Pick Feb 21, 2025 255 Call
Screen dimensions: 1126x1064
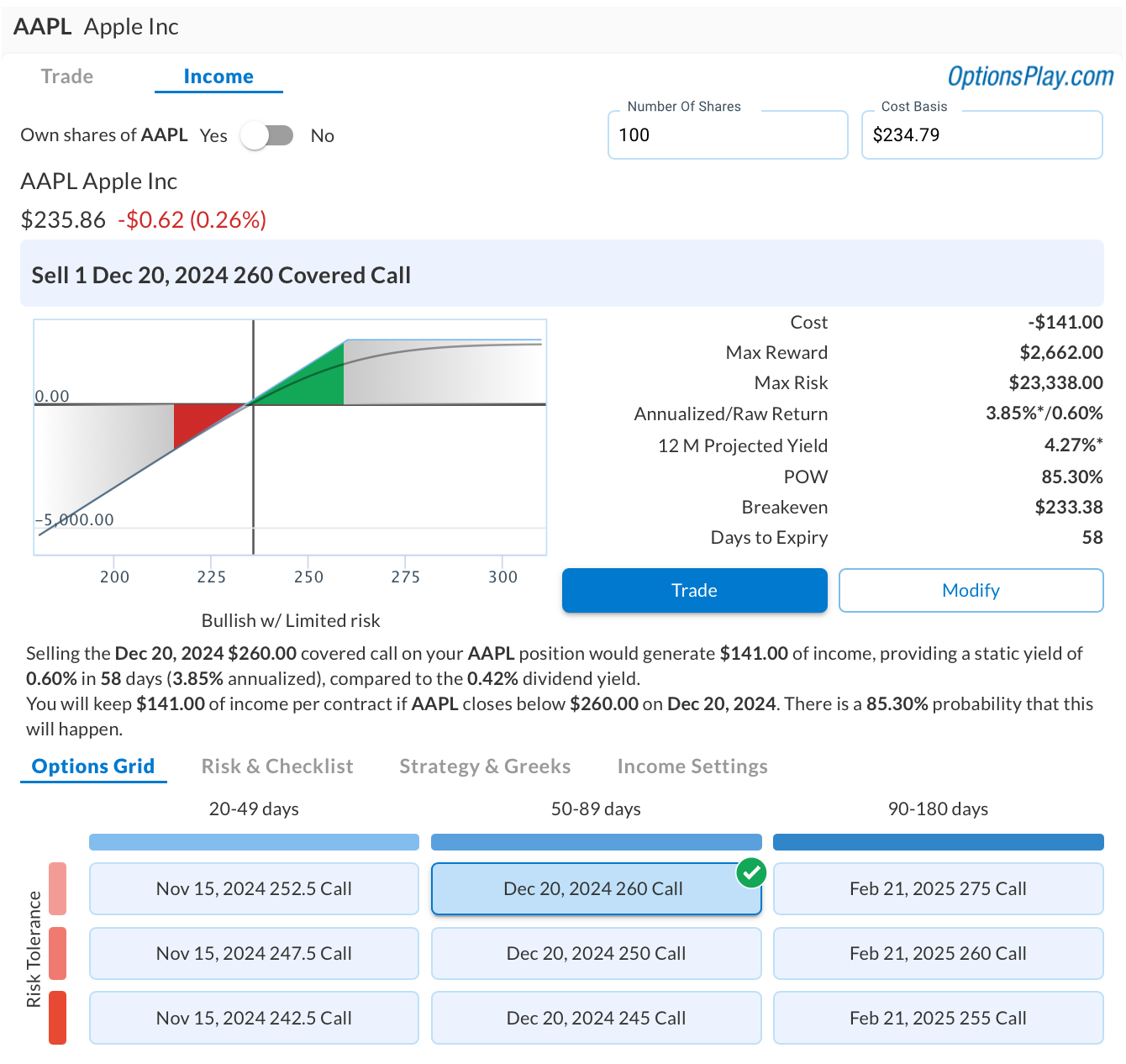click(938, 1018)
